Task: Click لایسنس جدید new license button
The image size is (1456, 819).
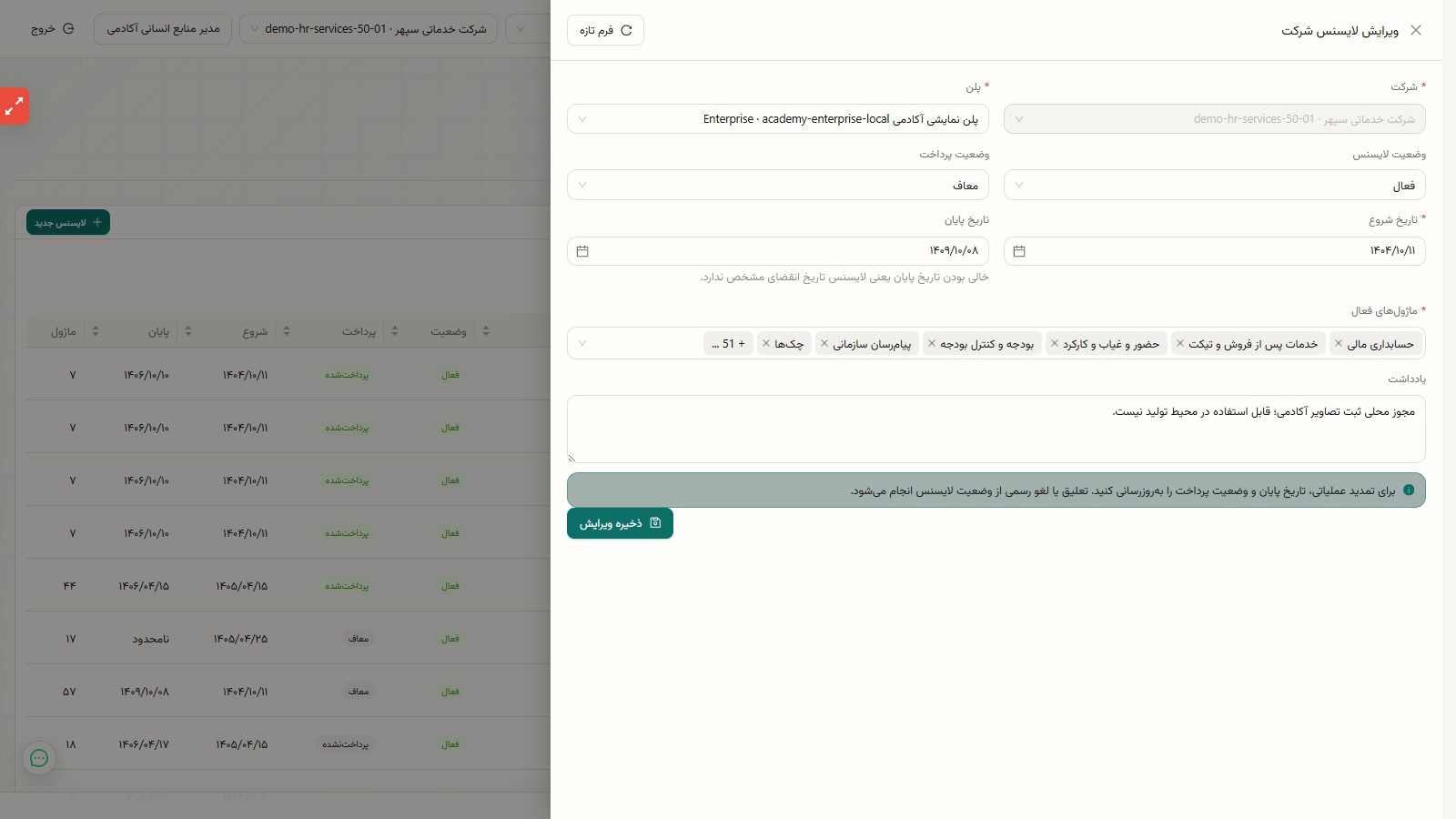Action: tap(68, 222)
